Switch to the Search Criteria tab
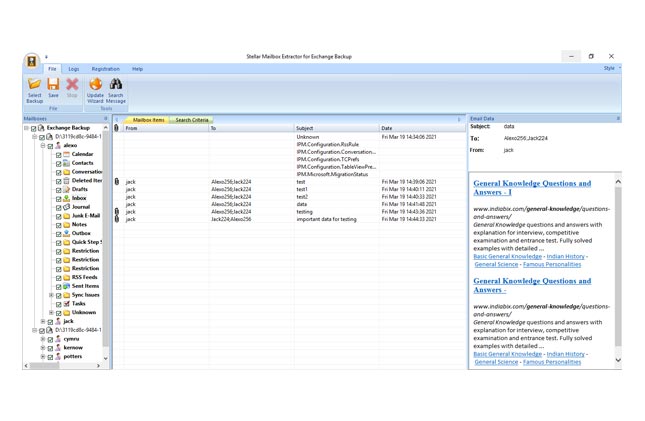The image size is (645, 421). click(192, 120)
